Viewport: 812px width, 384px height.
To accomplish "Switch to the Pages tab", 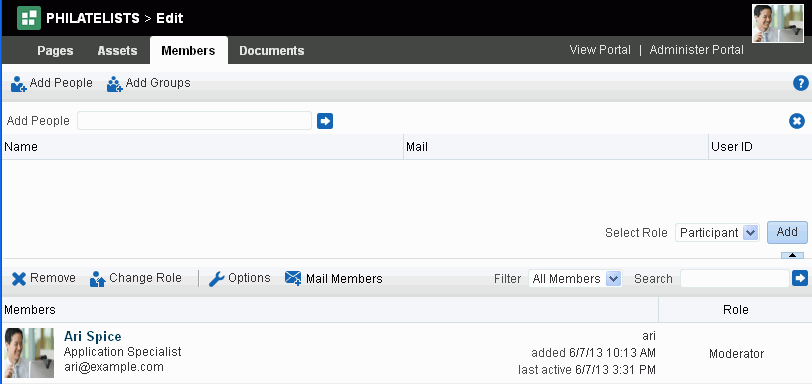I will pos(55,51).
